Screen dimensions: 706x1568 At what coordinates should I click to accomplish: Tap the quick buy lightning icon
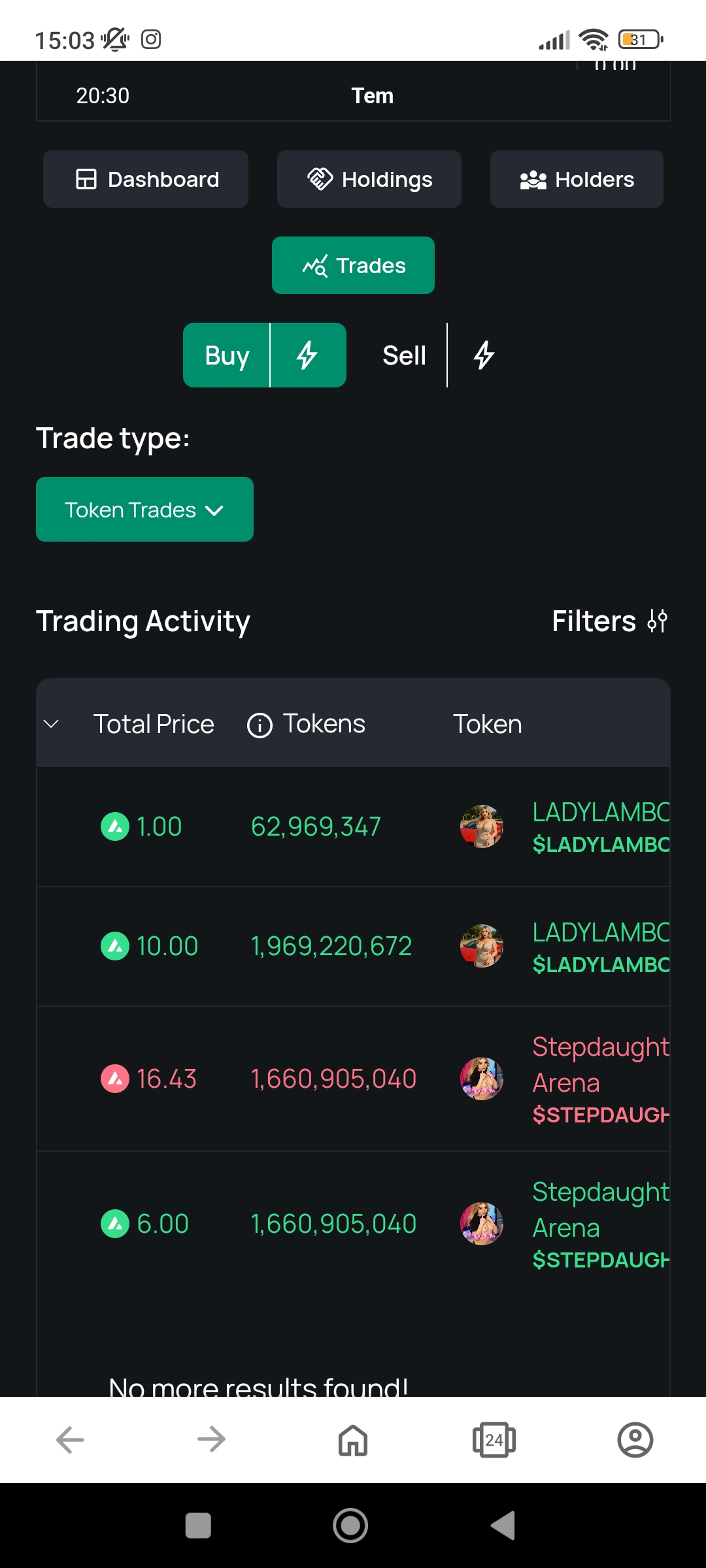point(307,355)
